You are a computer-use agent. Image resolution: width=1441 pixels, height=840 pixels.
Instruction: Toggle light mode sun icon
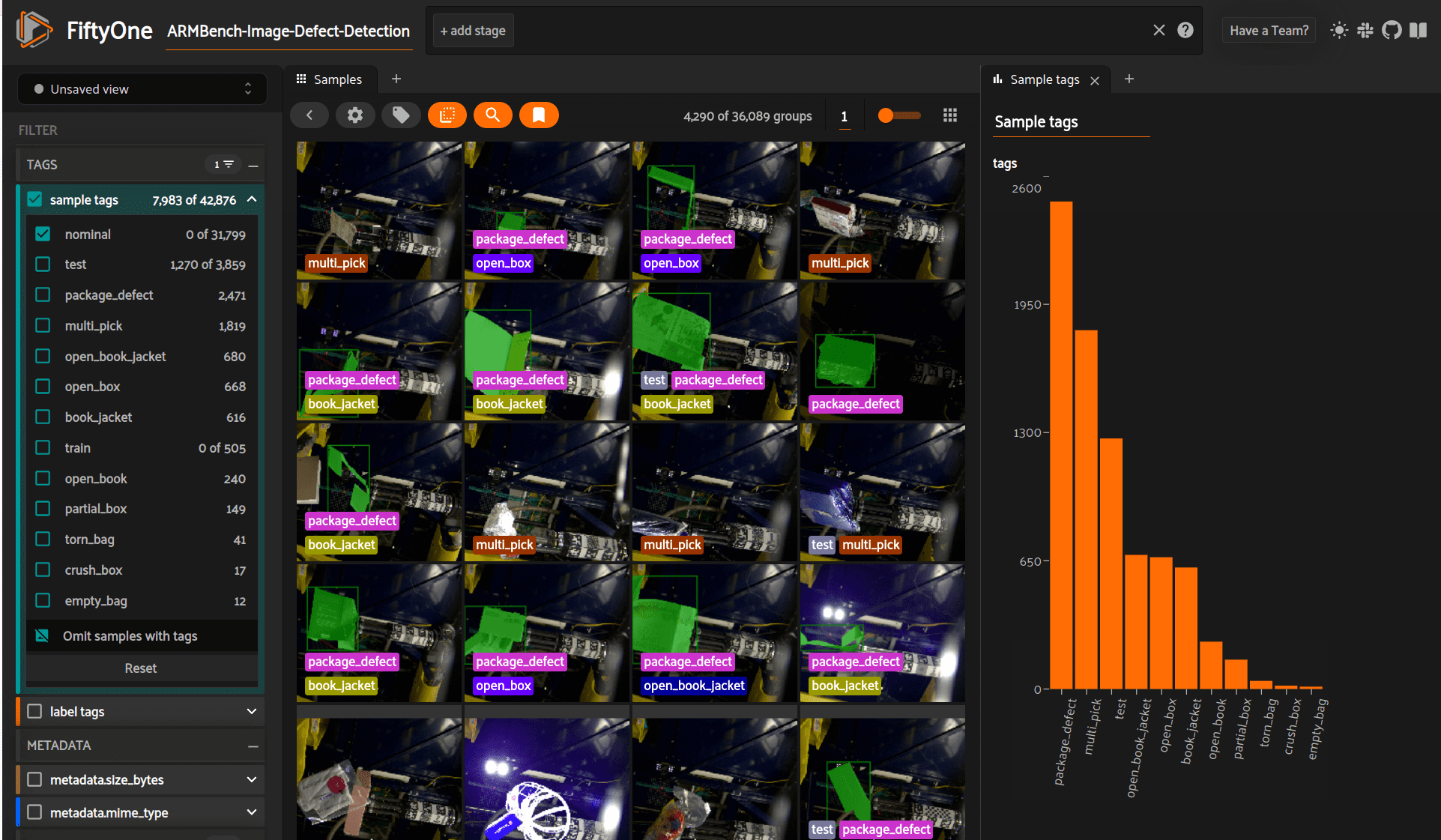[x=1338, y=30]
